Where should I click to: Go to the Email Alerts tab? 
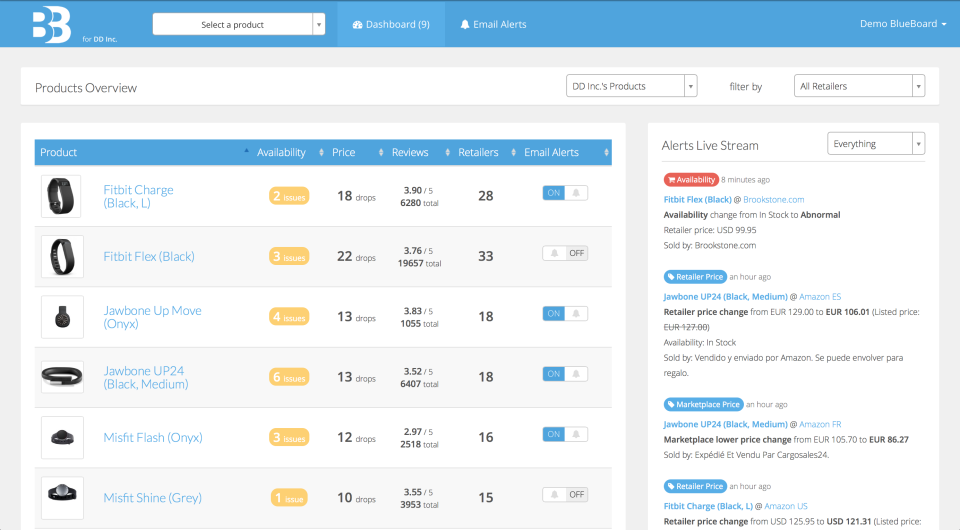point(493,24)
